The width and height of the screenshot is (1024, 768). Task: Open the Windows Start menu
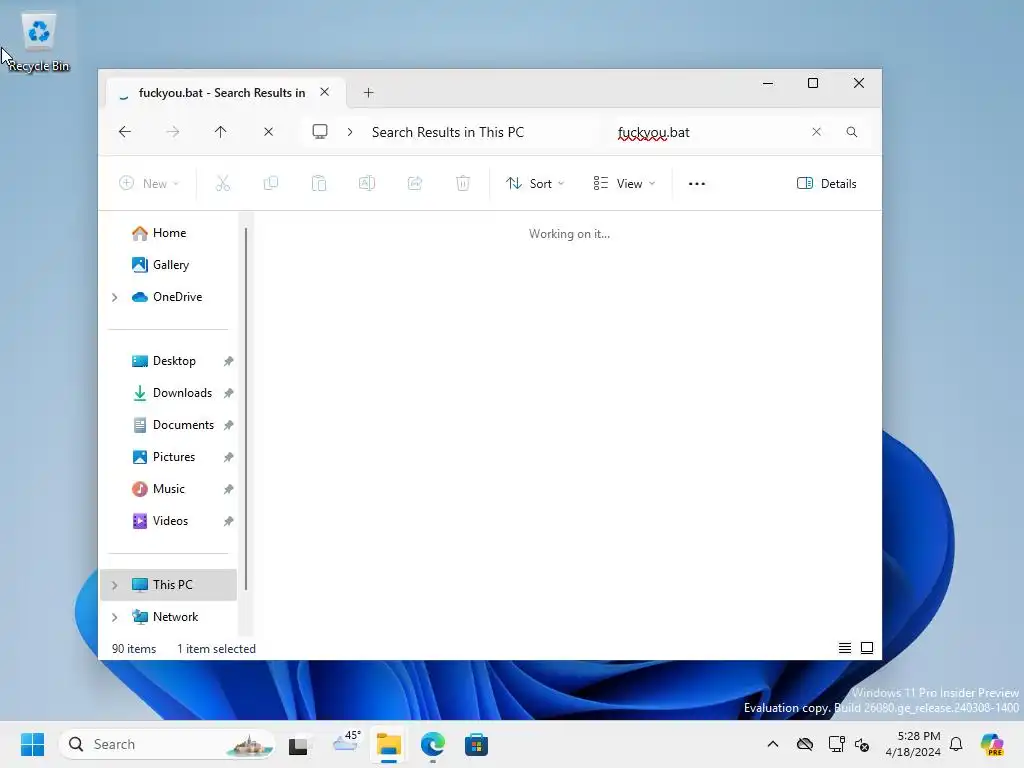point(32,744)
